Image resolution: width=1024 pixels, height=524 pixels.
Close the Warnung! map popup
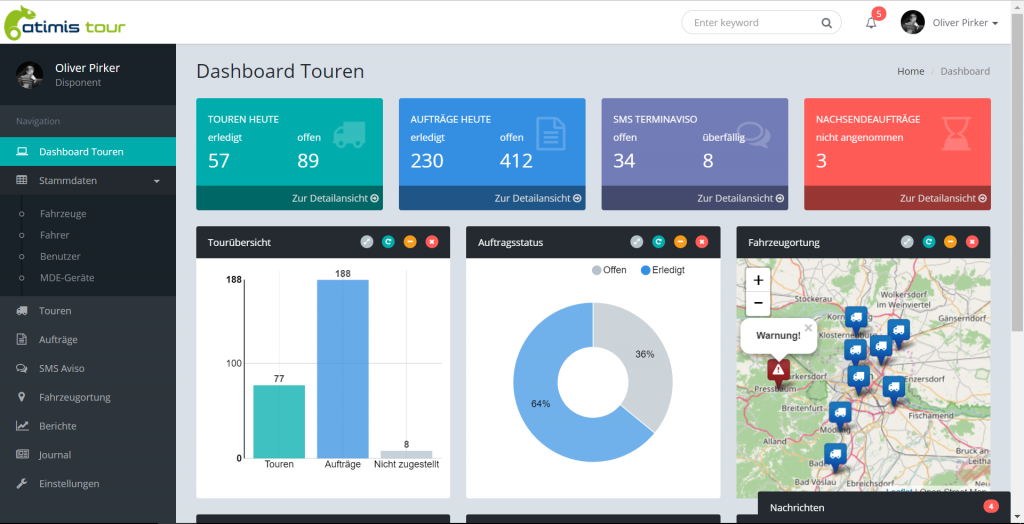(x=808, y=328)
